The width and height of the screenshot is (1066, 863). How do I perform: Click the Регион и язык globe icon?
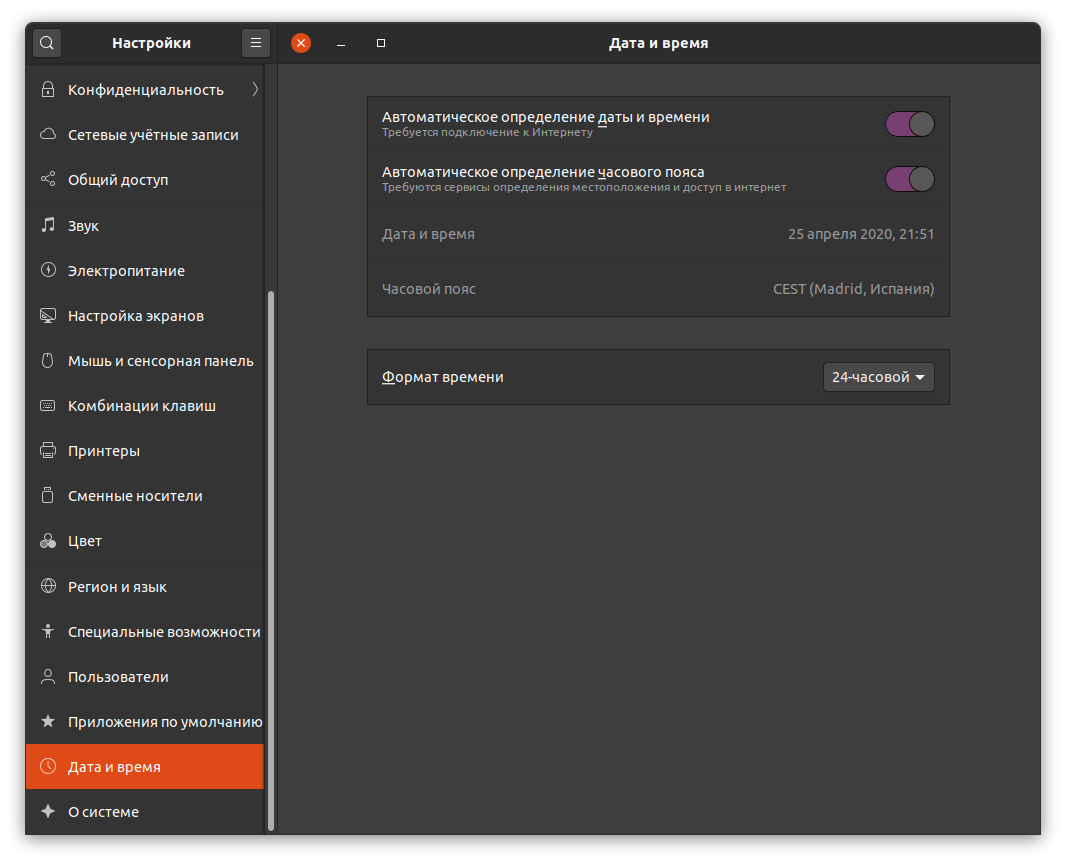tap(48, 586)
